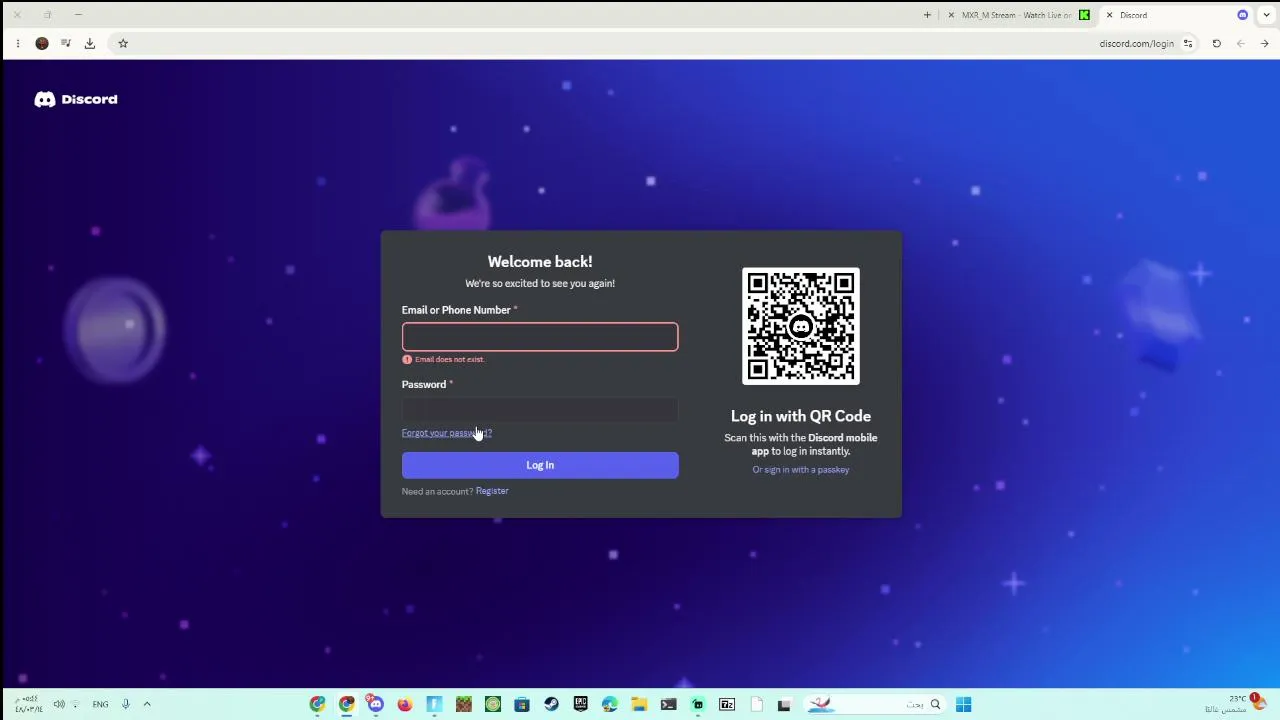Show hidden system tray icons chevron

(147, 704)
